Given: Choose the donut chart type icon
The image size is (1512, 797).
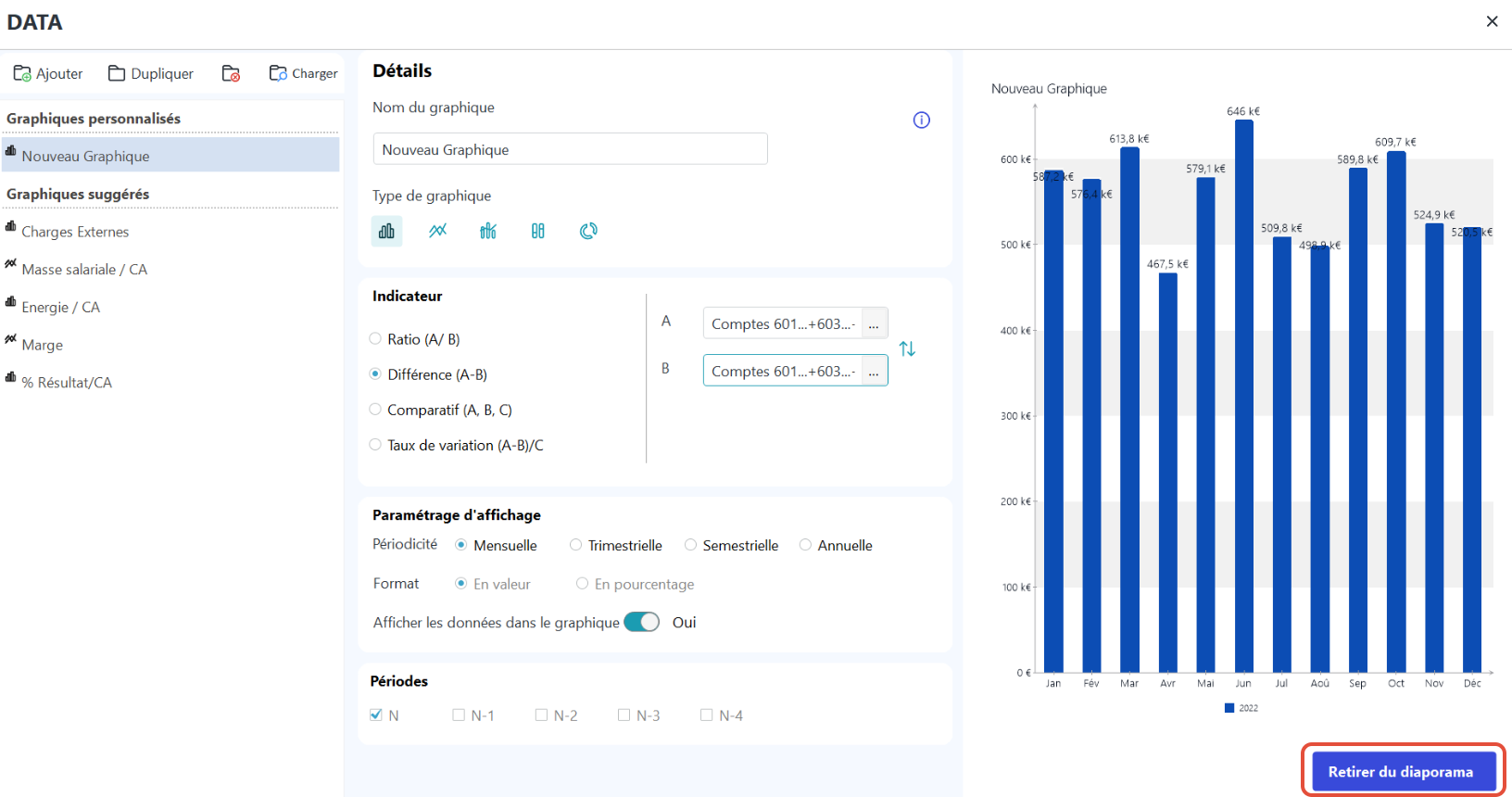Looking at the screenshot, I should 588,231.
